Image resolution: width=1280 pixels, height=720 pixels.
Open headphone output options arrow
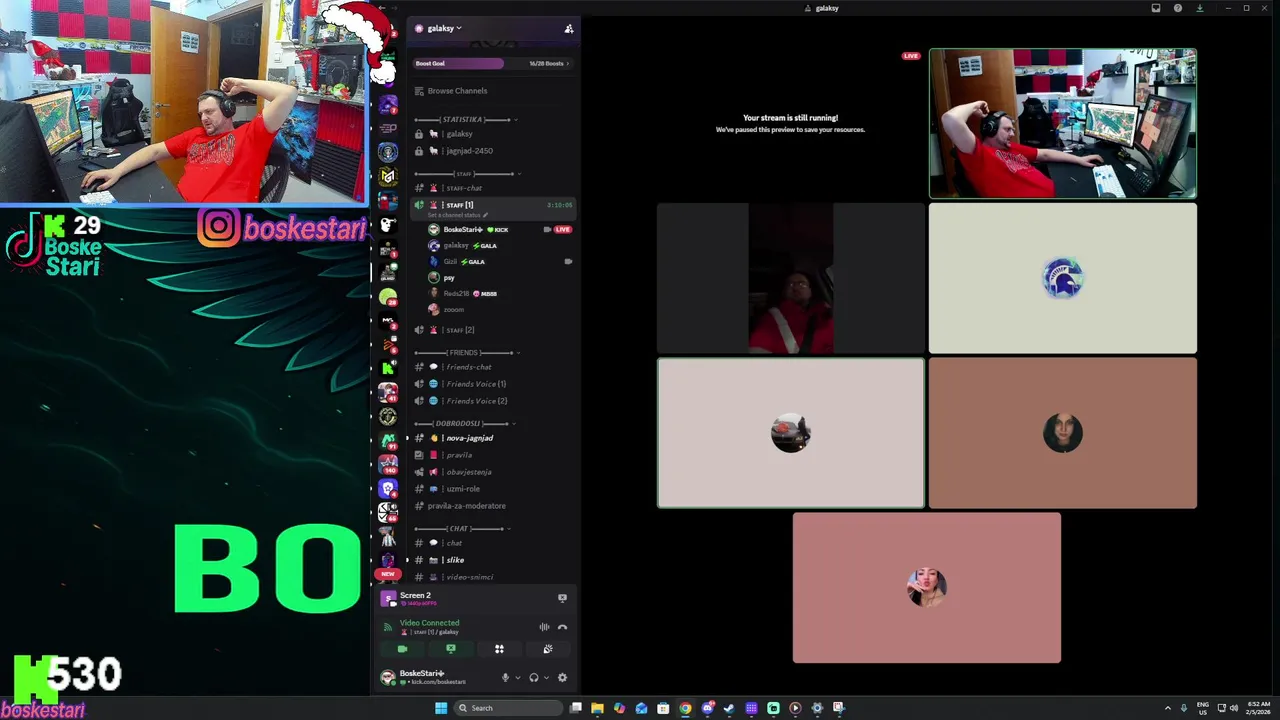point(546,677)
